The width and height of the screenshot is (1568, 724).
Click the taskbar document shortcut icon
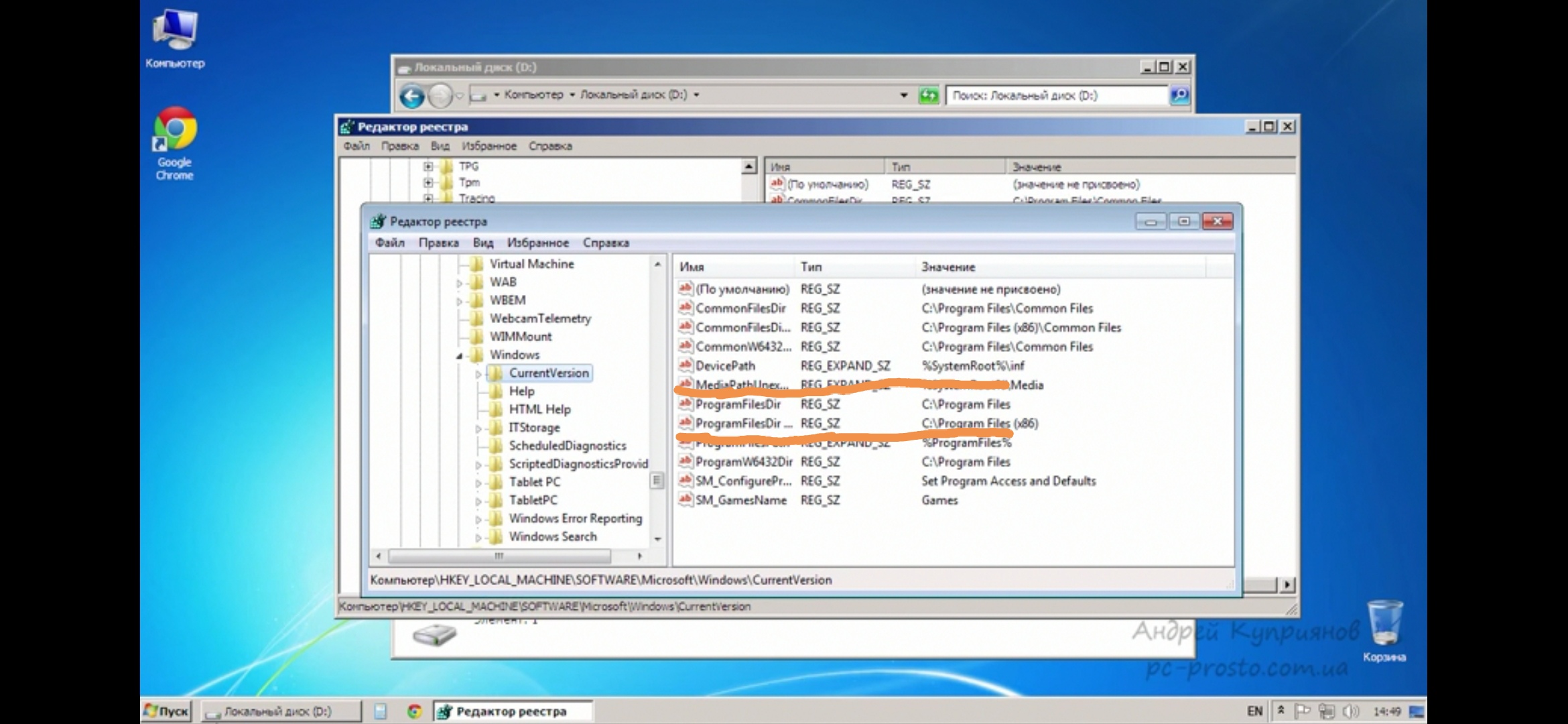(380, 711)
